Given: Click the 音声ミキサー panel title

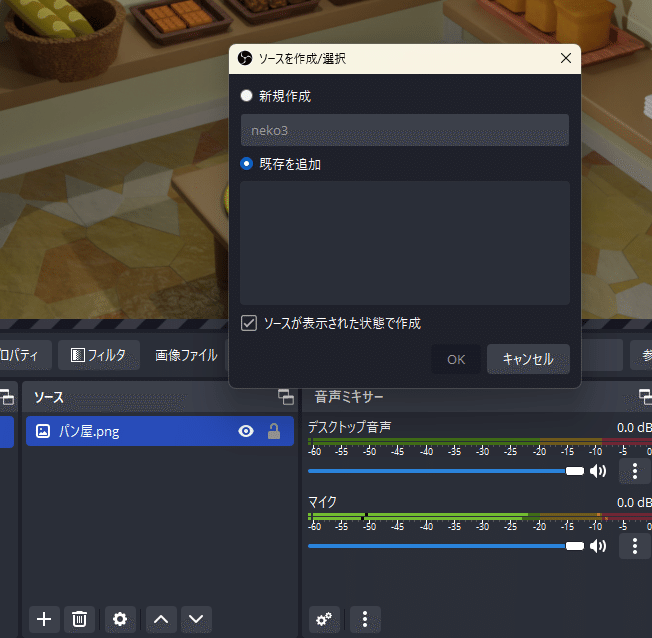Looking at the screenshot, I should (x=349, y=397).
